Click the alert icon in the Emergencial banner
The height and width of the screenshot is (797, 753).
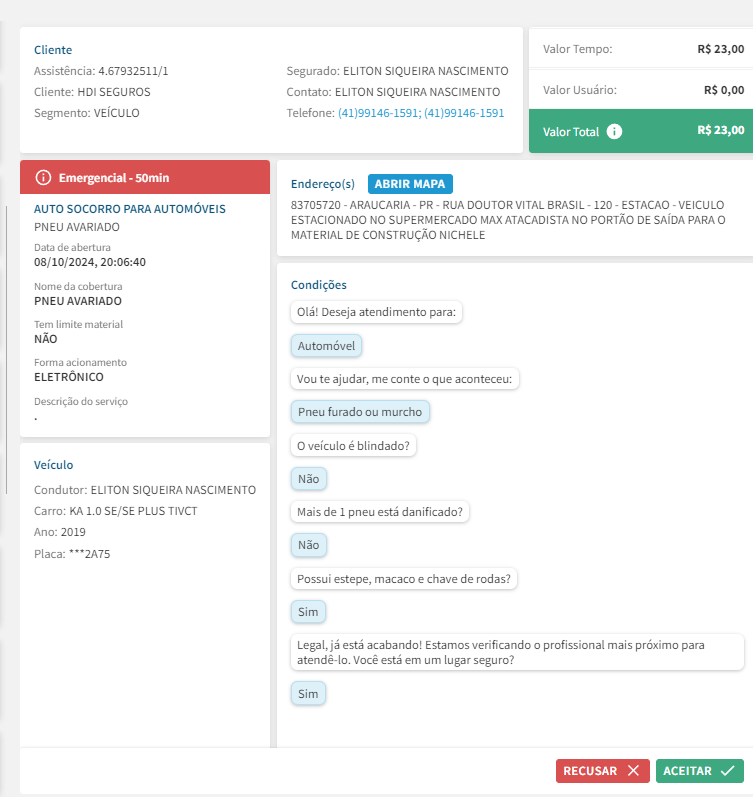coord(43,177)
